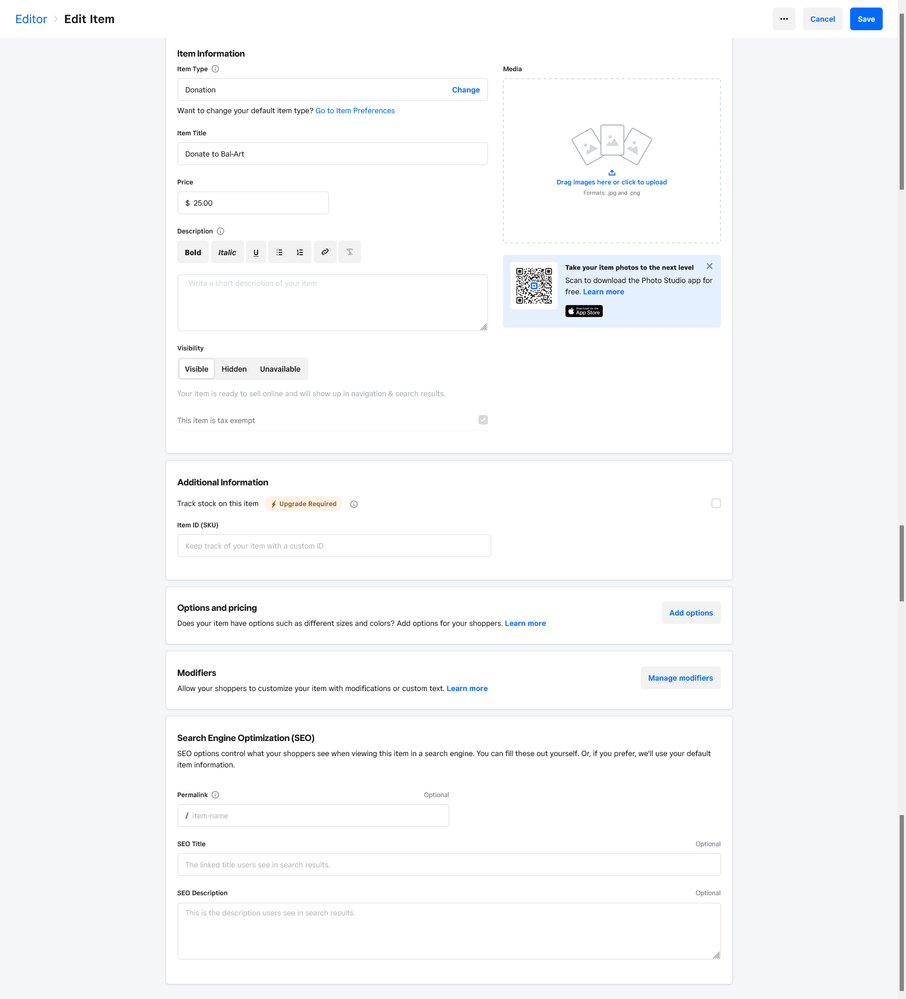
Task: Open Manage modifiers
Action: pyautogui.click(x=680, y=678)
